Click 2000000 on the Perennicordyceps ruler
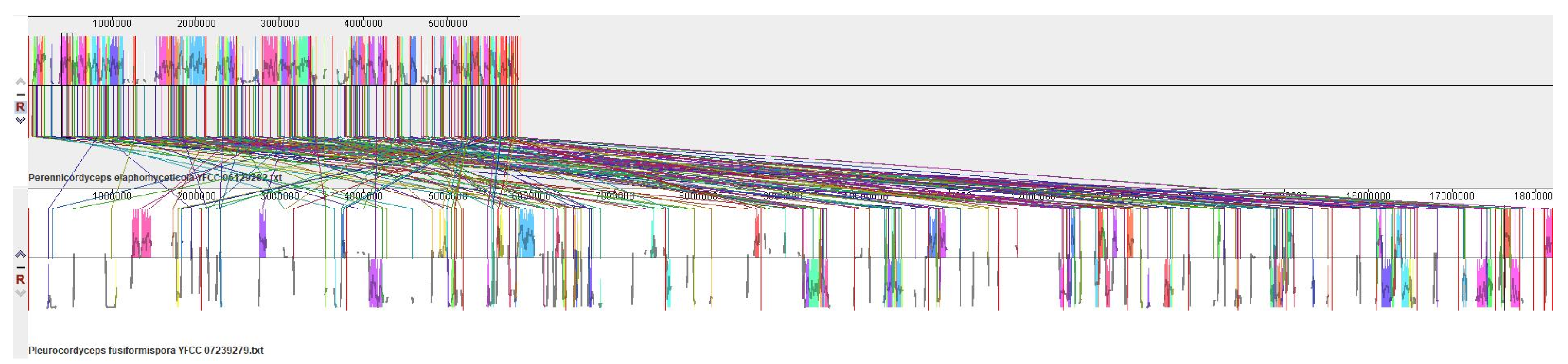 pyautogui.click(x=196, y=23)
